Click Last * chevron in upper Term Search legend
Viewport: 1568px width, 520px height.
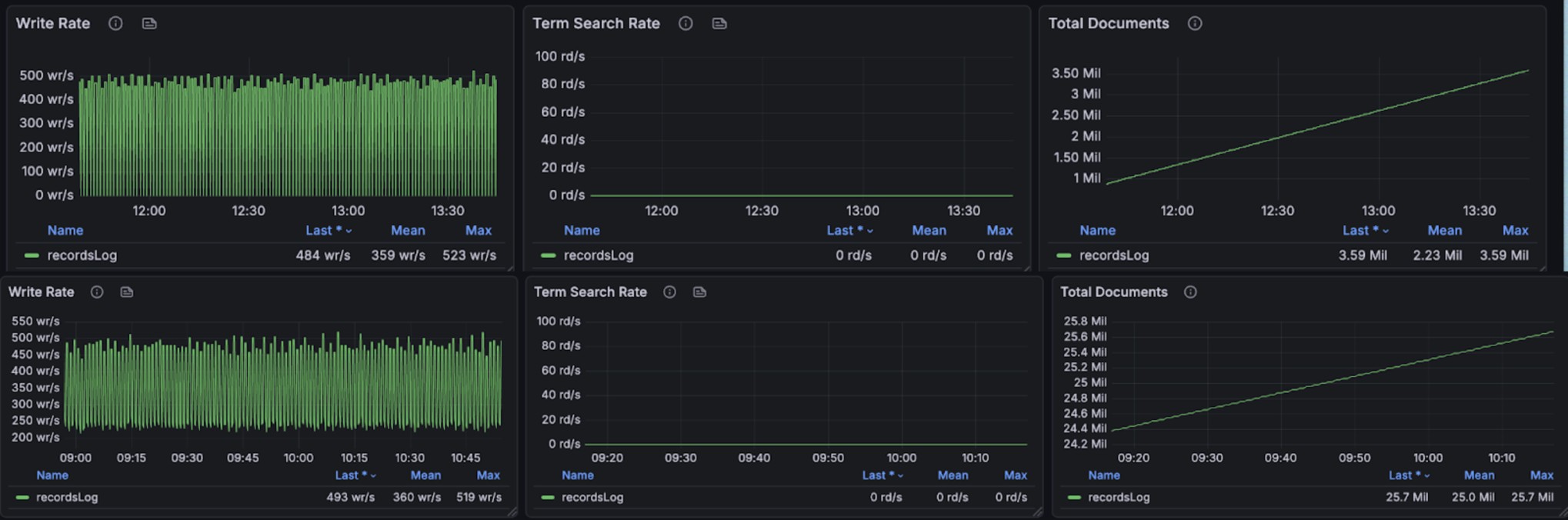pyautogui.click(x=870, y=231)
